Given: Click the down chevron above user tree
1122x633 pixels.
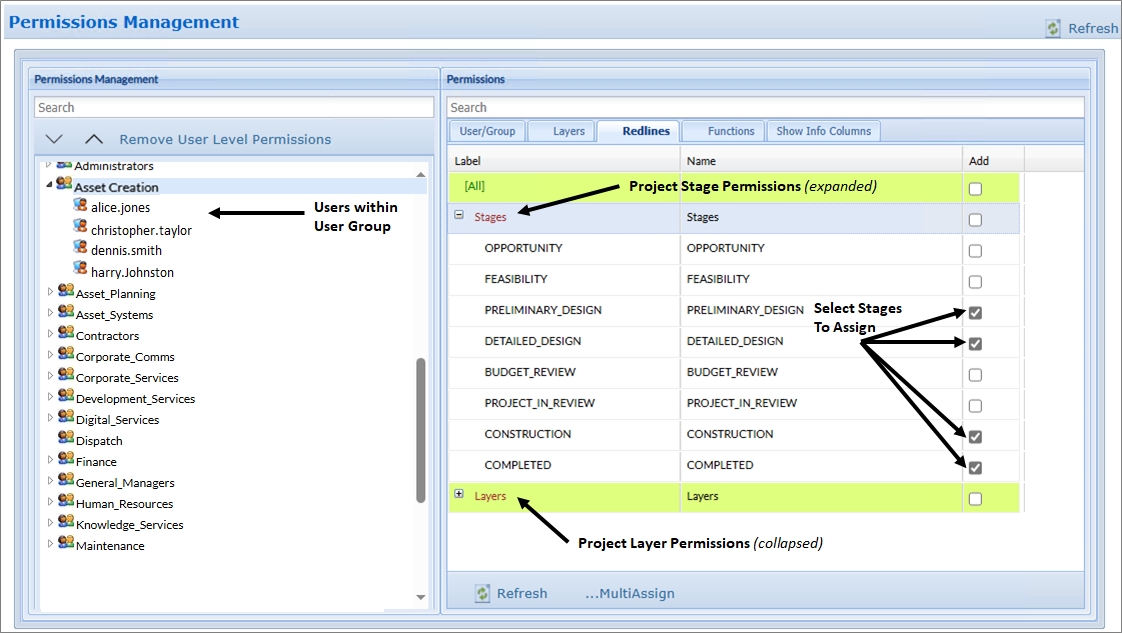Looking at the screenshot, I should 54,139.
